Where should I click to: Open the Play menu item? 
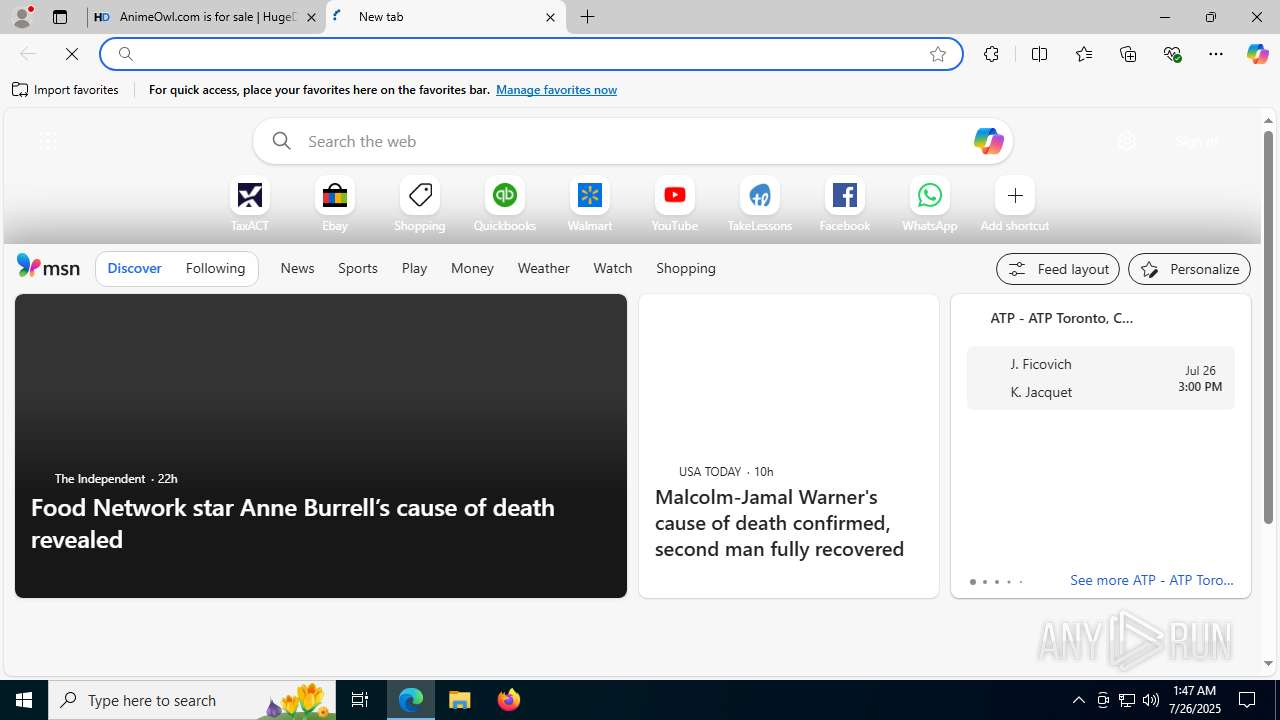tap(414, 268)
